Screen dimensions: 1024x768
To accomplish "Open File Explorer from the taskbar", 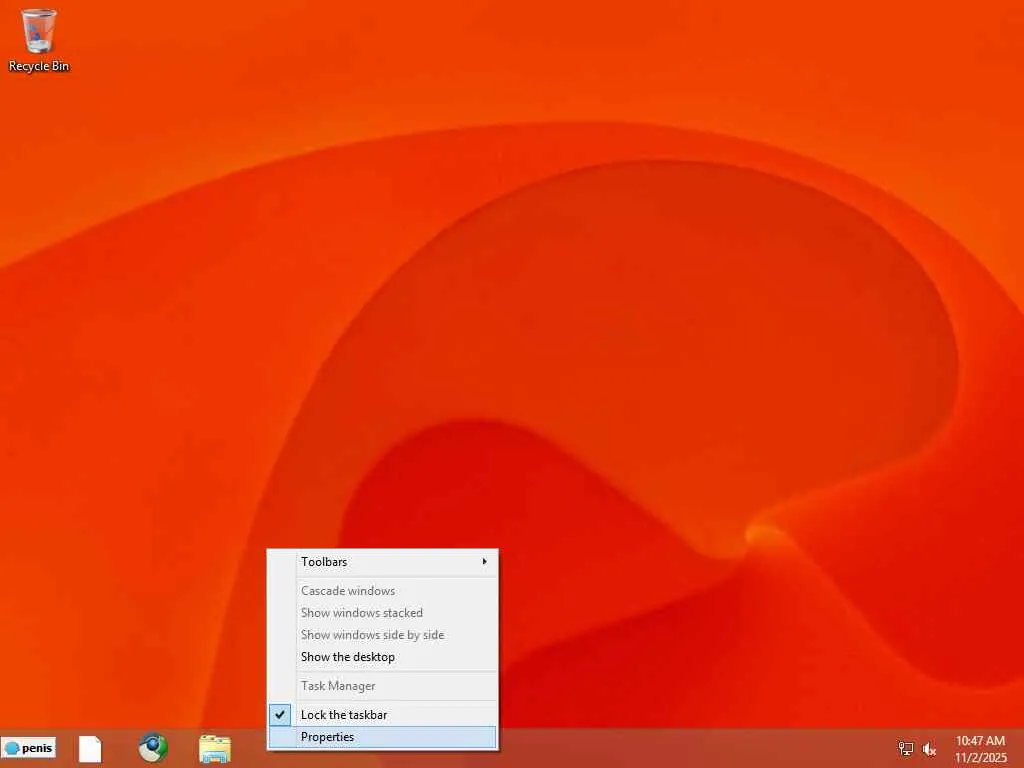I will [215, 748].
